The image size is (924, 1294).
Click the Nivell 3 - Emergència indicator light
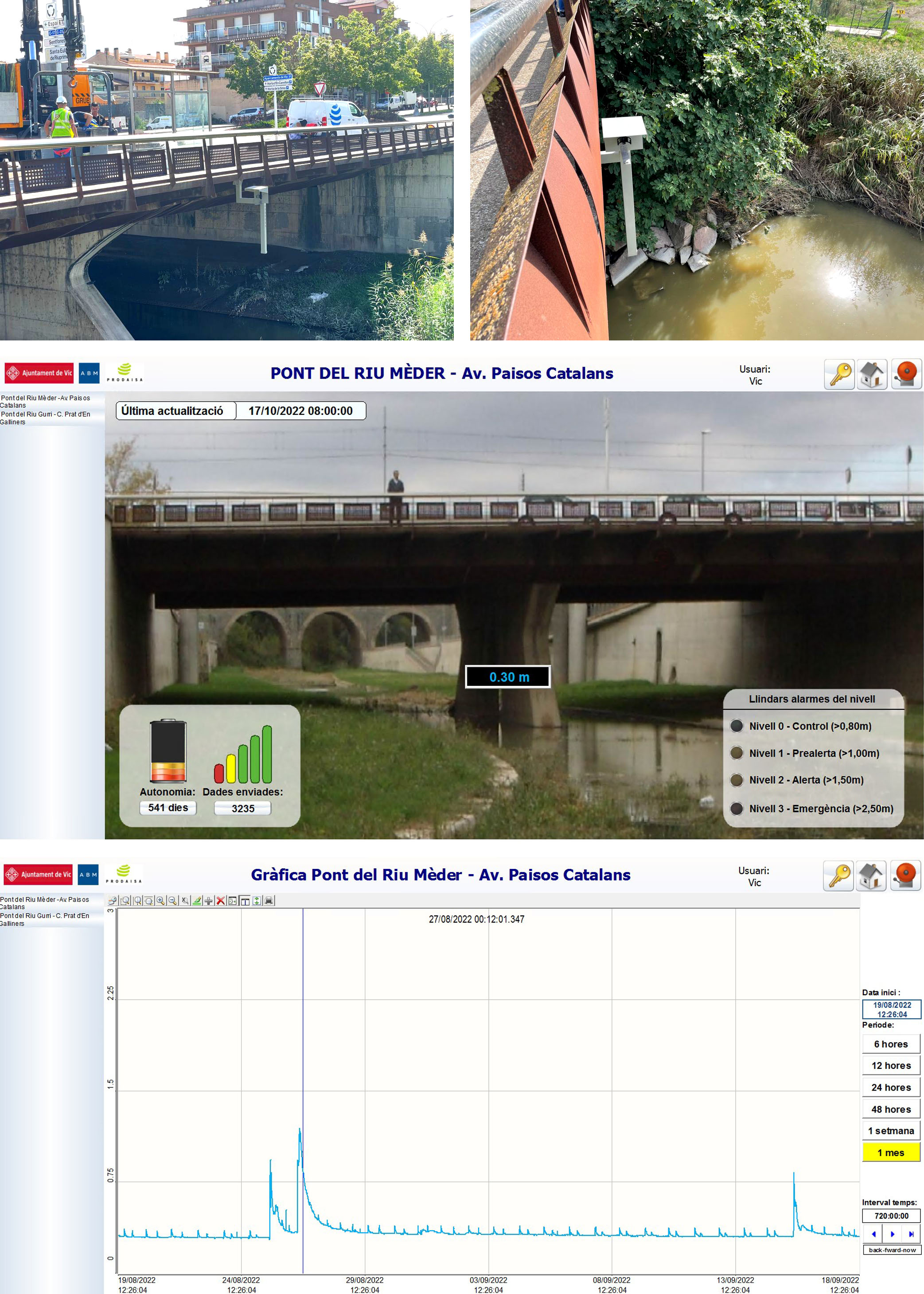tap(737, 808)
